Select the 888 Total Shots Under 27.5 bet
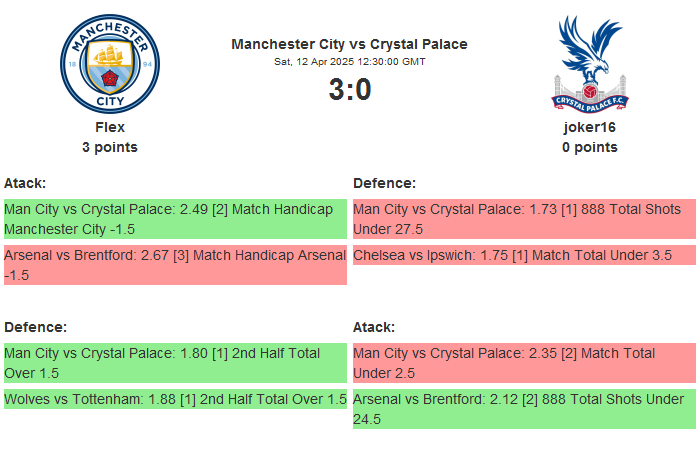The image size is (700, 460). pyautogui.click(x=524, y=219)
